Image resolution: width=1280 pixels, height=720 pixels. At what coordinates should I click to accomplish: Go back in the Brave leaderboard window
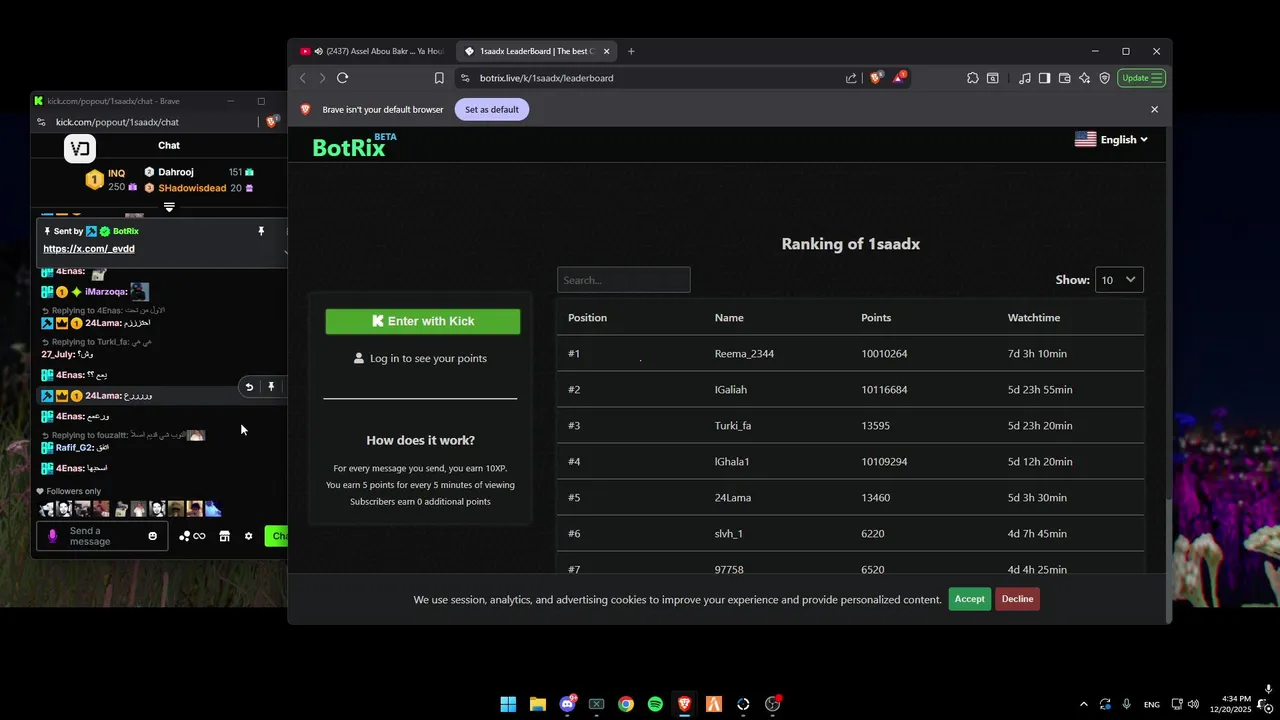pyautogui.click(x=303, y=78)
